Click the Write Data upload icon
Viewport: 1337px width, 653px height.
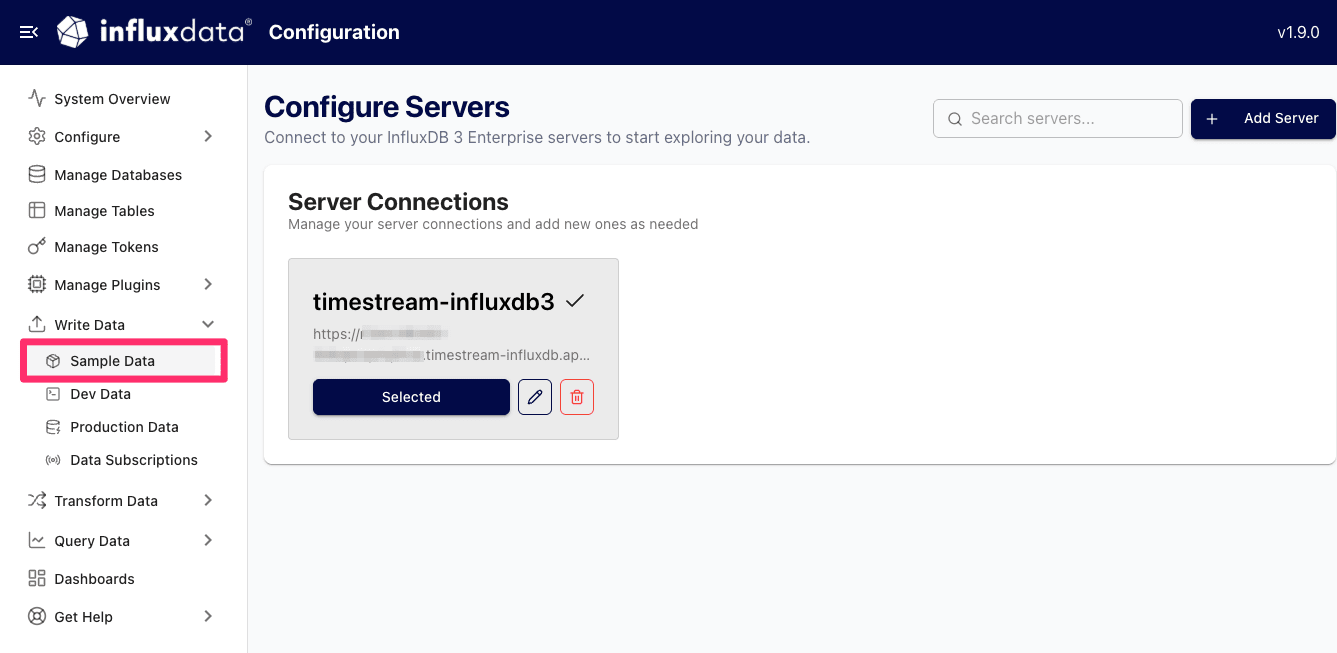click(x=37, y=324)
